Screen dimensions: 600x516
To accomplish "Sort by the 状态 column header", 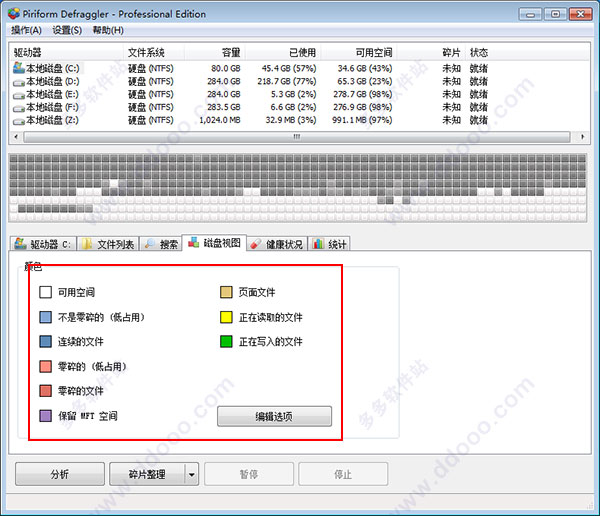I will (479, 52).
